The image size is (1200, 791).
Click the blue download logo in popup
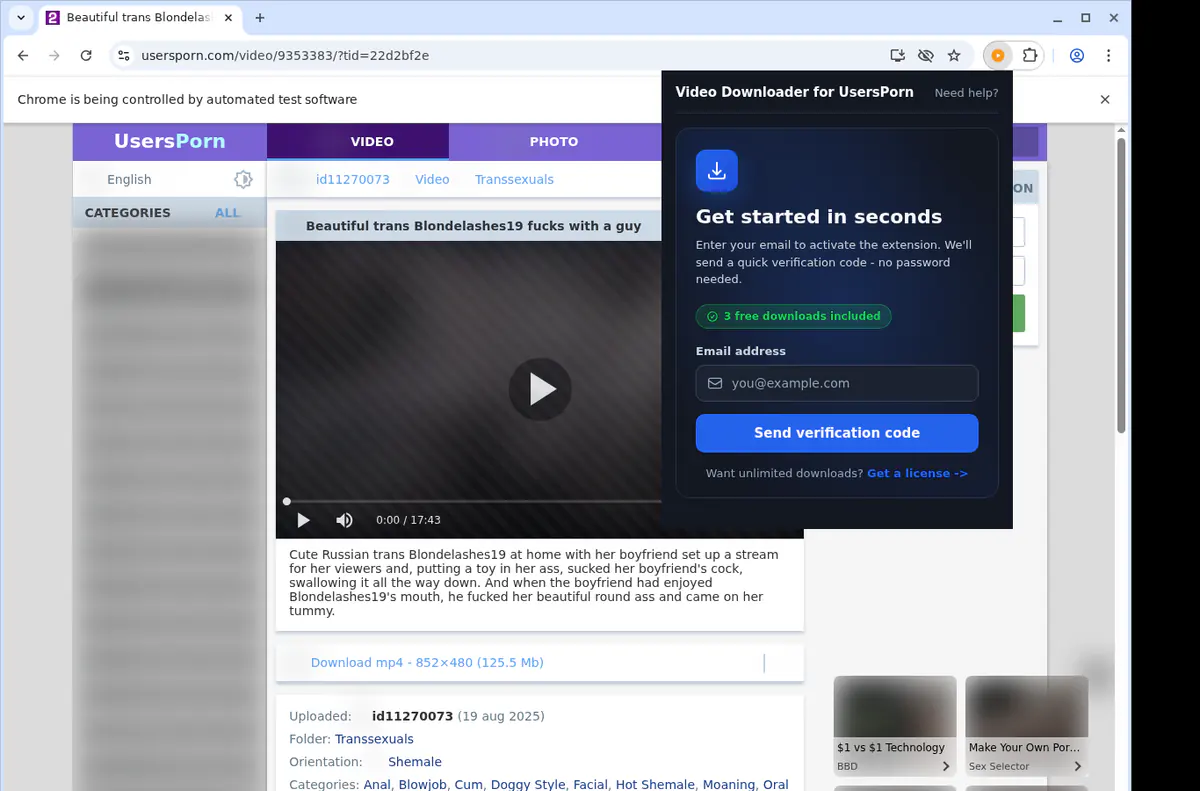717,171
